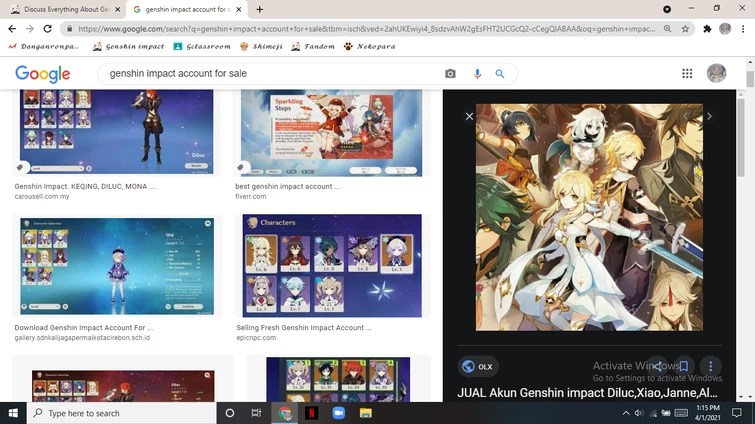Open the Danganronpa bookmark
This screenshot has height=424, width=755.
coord(43,46)
